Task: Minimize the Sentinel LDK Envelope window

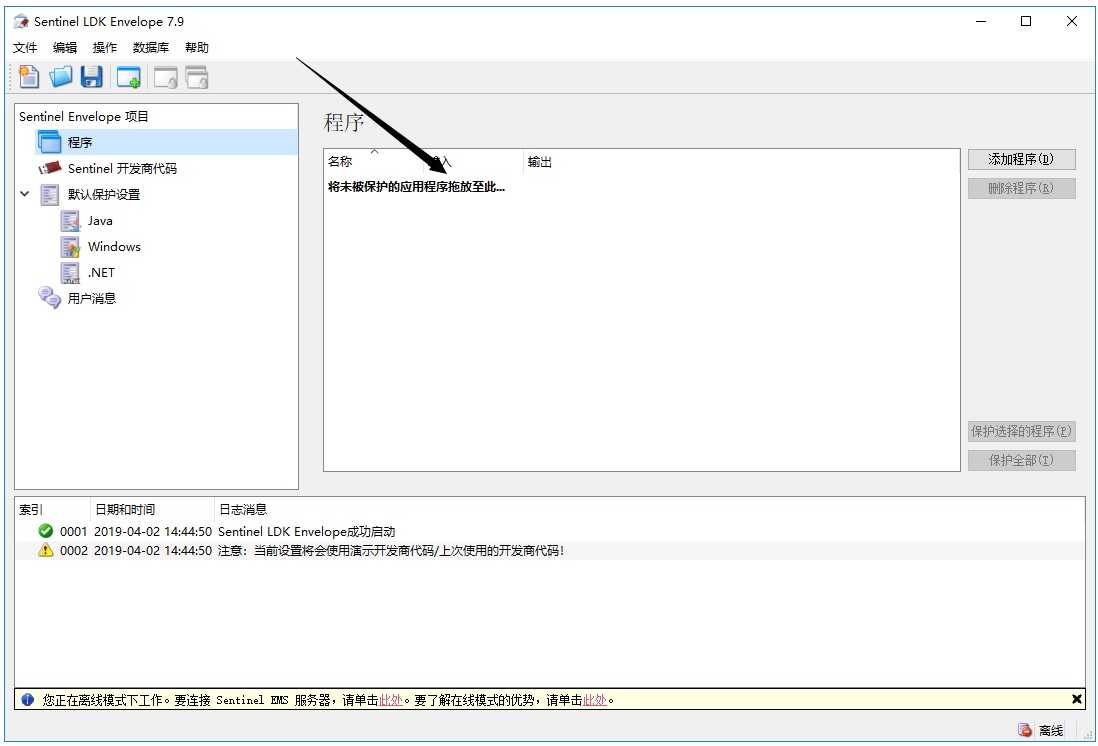Action: (x=981, y=22)
